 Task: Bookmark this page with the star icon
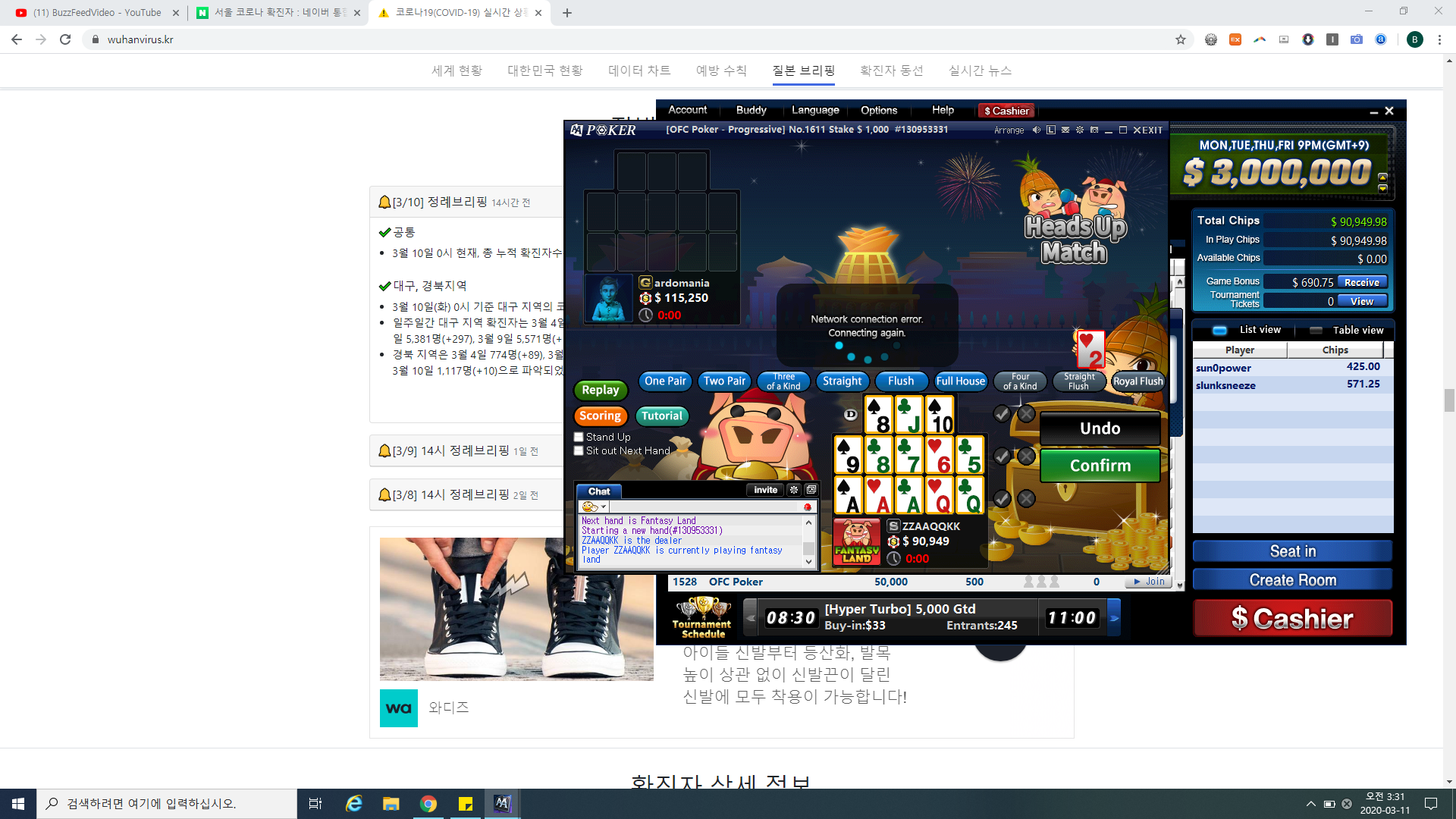(x=1181, y=39)
